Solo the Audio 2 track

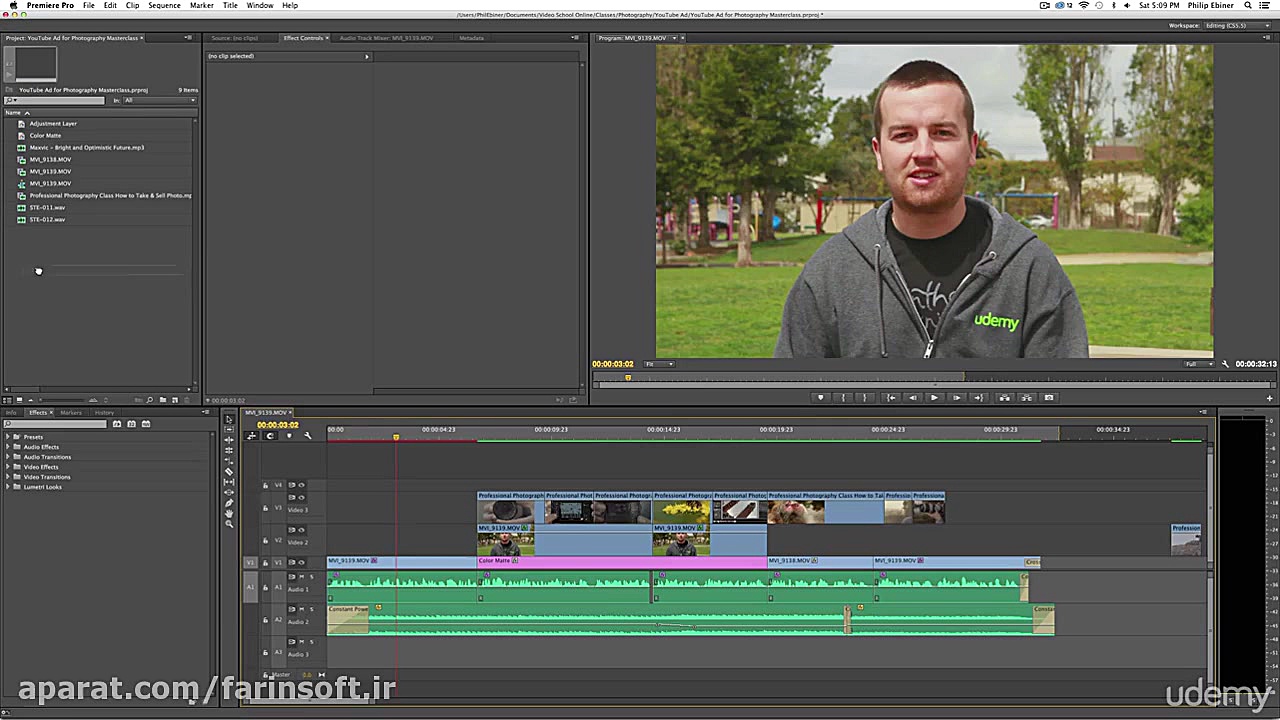coord(311,609)
